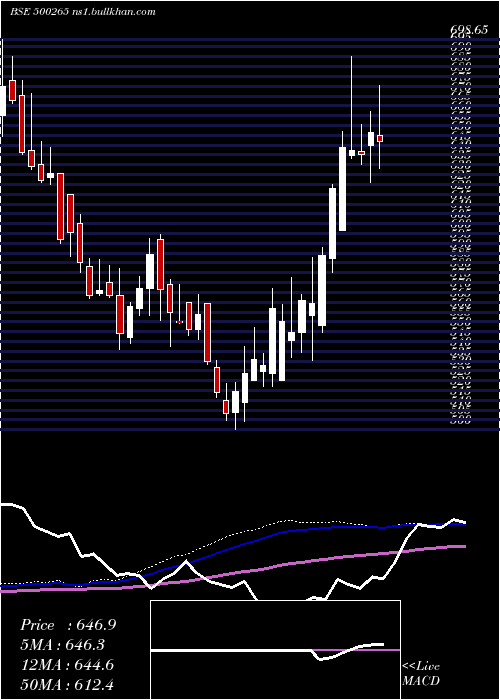The image size is (500, 700).
Task: Click the 698.65 top price label
Action: [469, 30]
